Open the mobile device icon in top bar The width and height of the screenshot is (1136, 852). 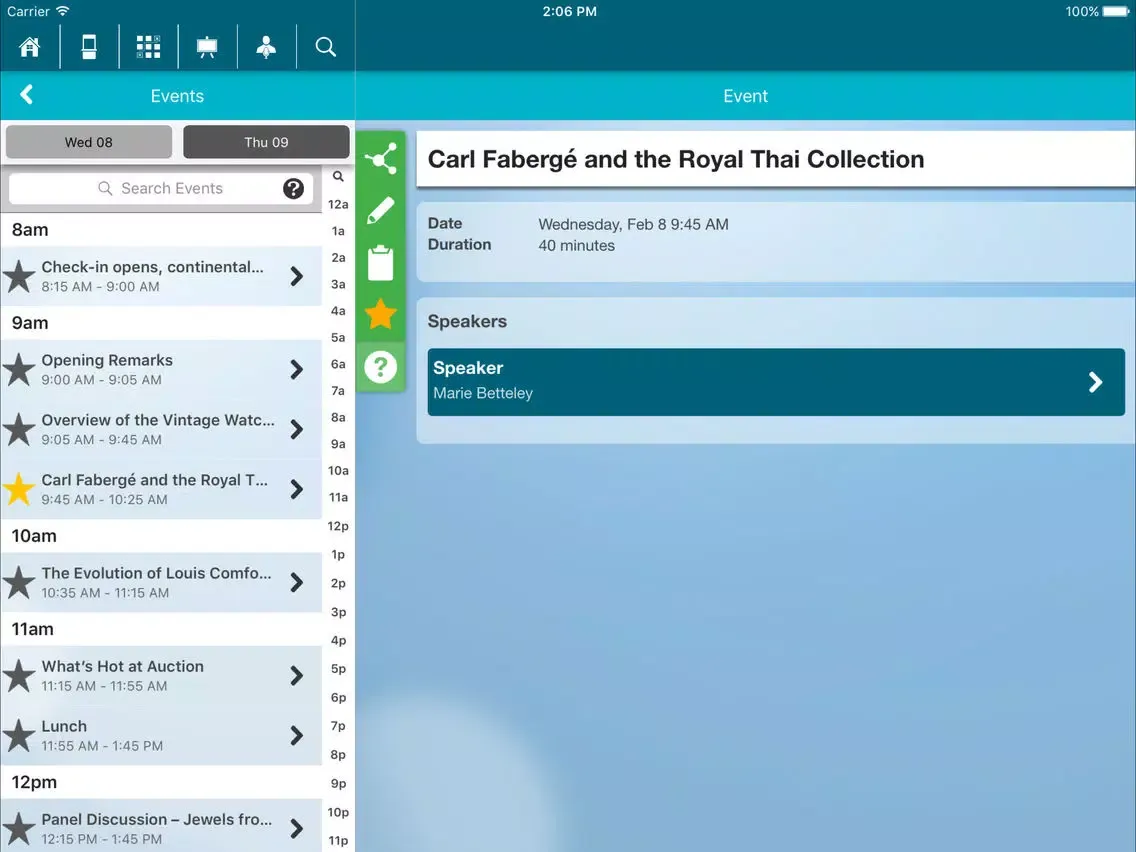[x=89, y=47]
